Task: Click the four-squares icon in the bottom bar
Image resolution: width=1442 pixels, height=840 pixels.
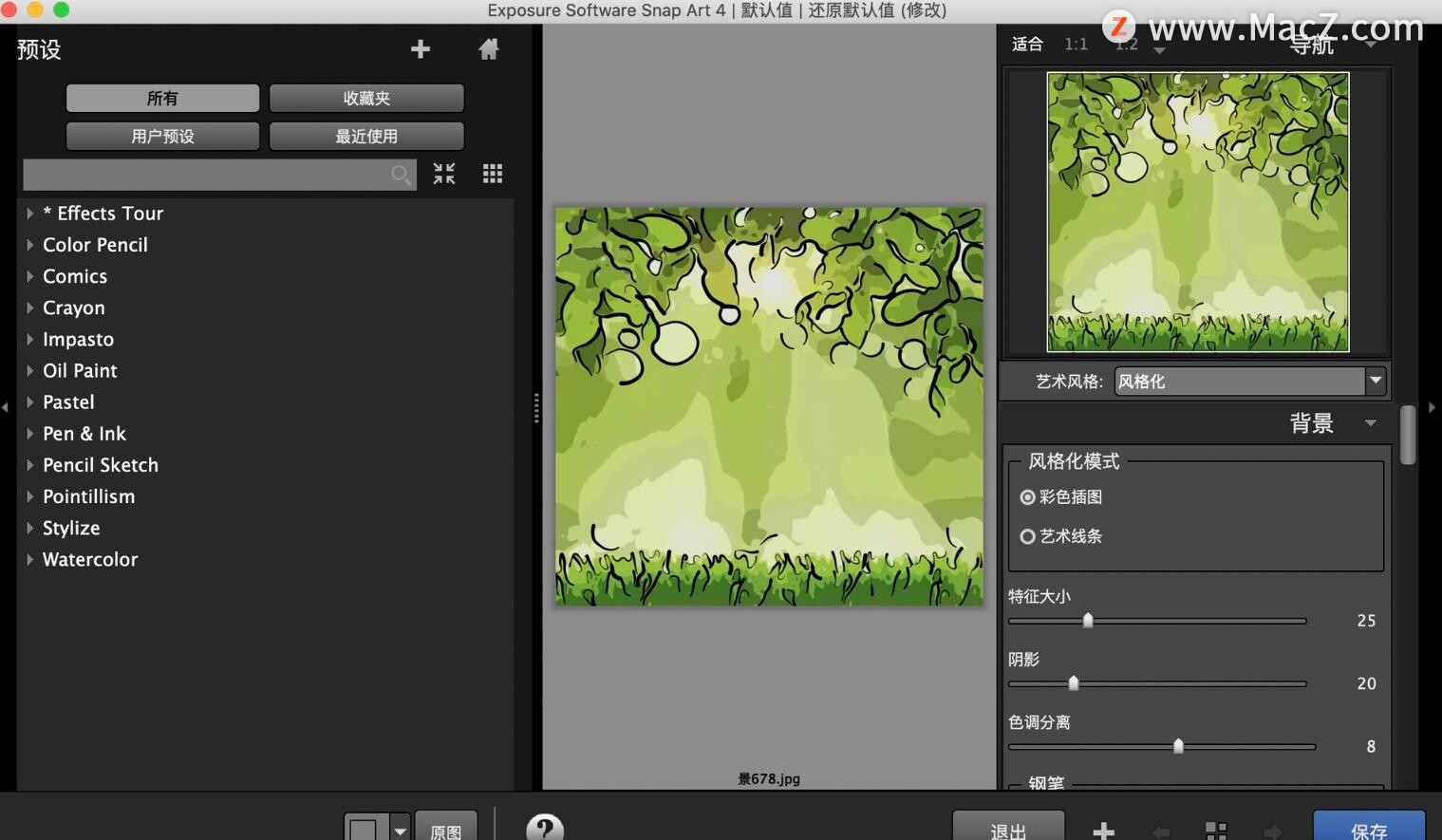Action: [1216, 831]
